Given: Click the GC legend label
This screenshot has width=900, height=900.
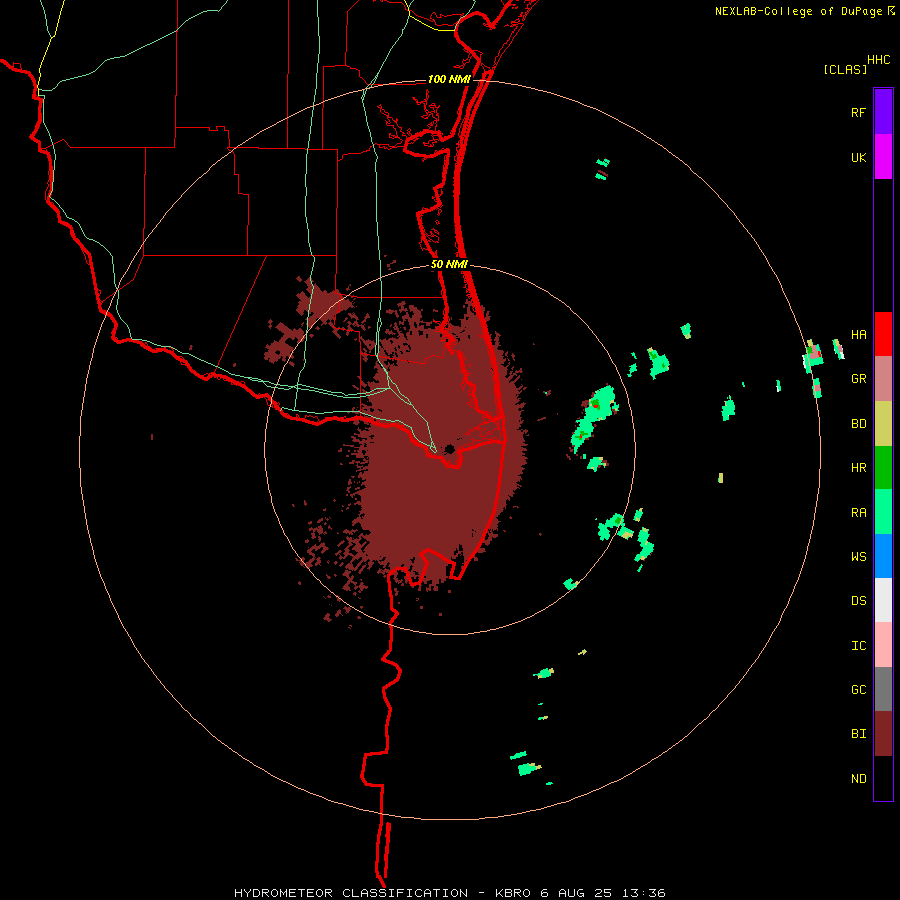Looking at the screenshot, I should click(858, 690).
